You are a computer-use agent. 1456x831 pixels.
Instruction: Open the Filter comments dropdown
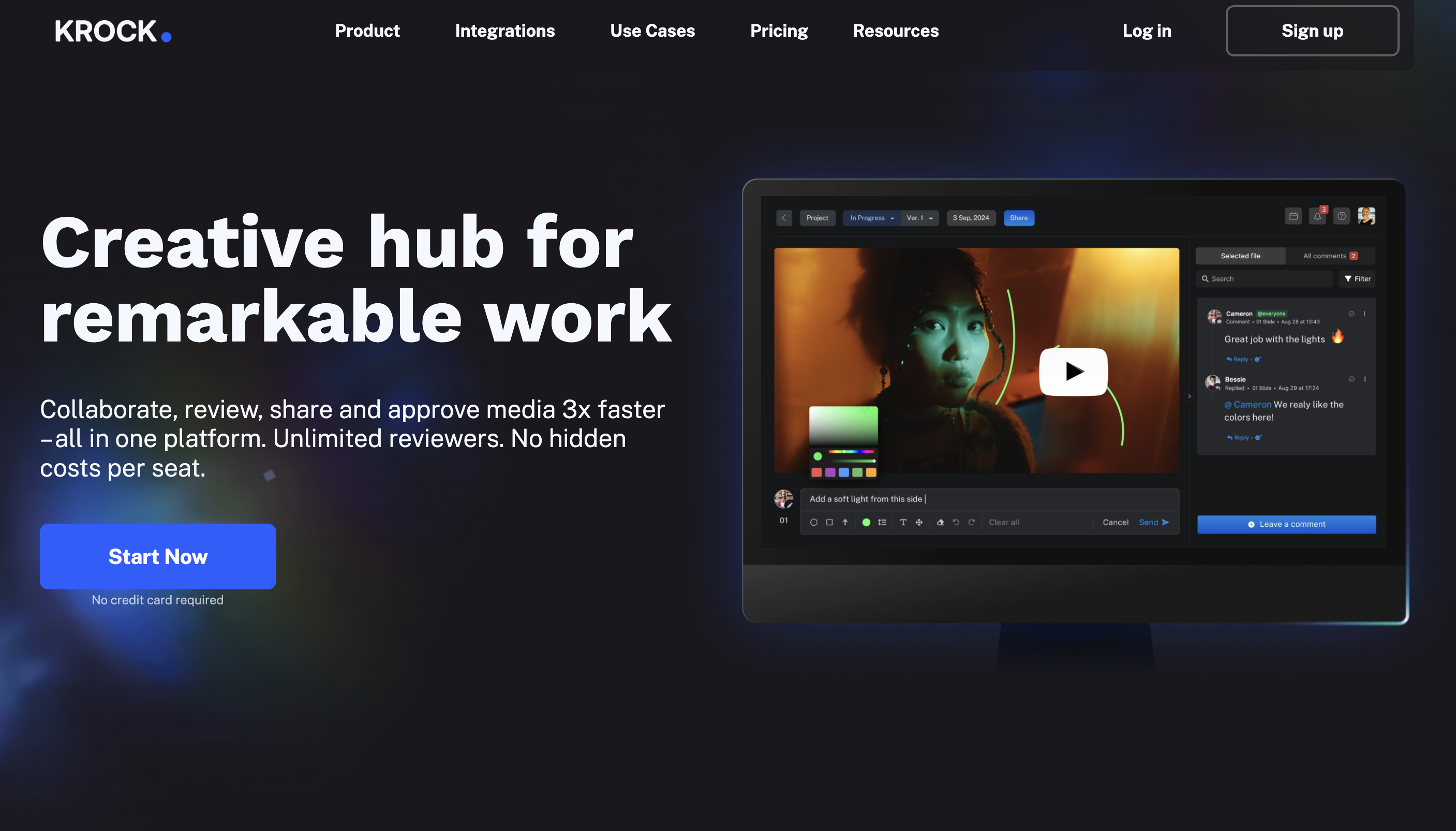pyautogui.click(x=1357, y=279)
